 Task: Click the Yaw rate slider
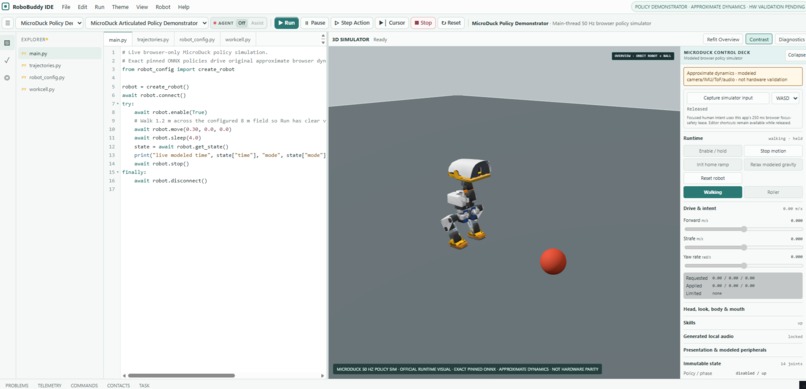pyautogui.click(x=743, y=266)
